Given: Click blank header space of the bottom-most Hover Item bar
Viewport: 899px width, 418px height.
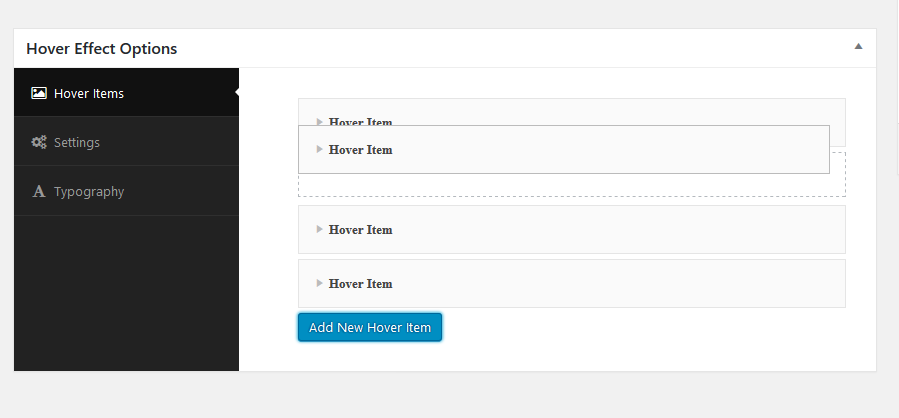Looking at the screenshot, I should tap(618, 283).
